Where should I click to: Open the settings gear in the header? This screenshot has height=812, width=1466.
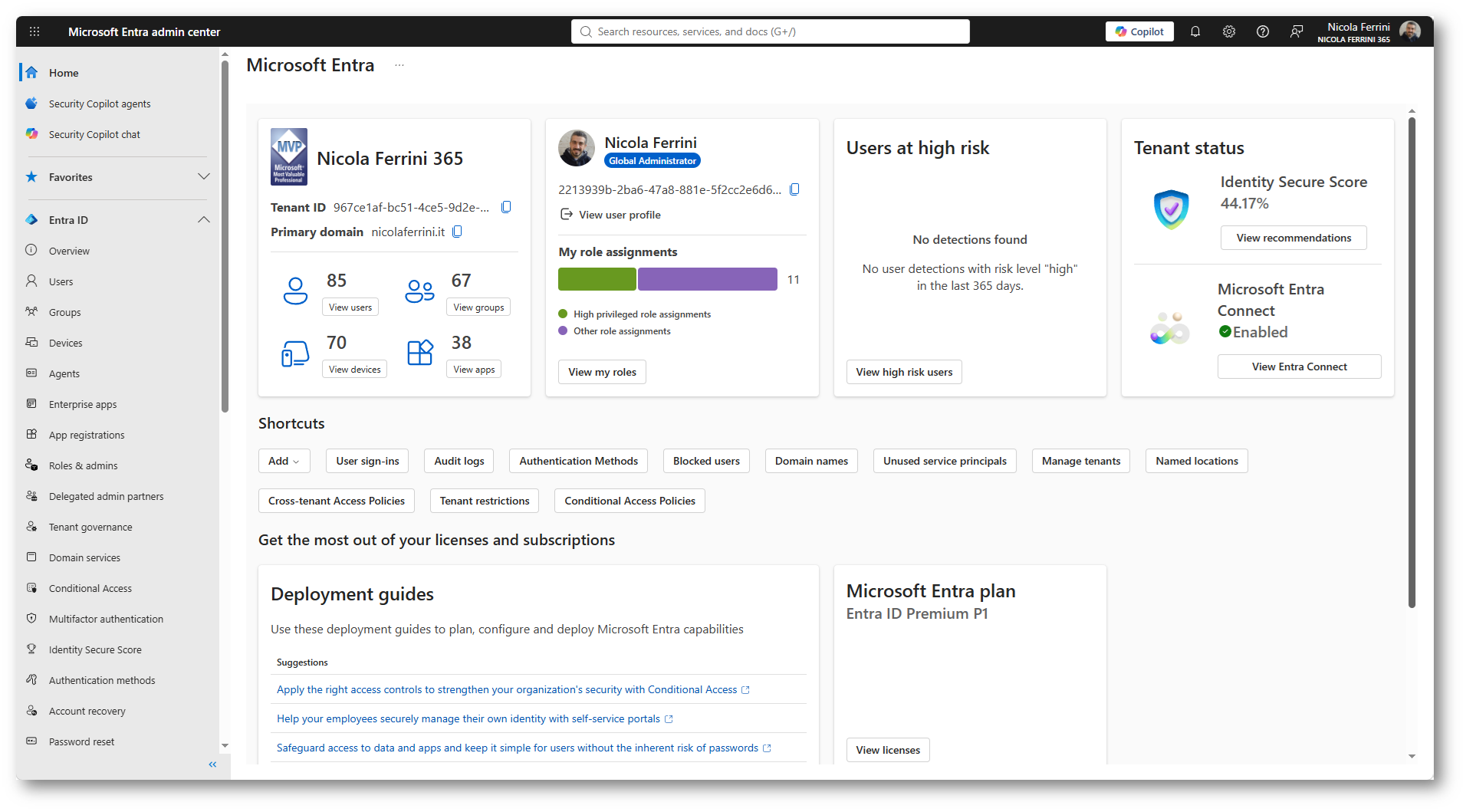(x=1229, y=31)
